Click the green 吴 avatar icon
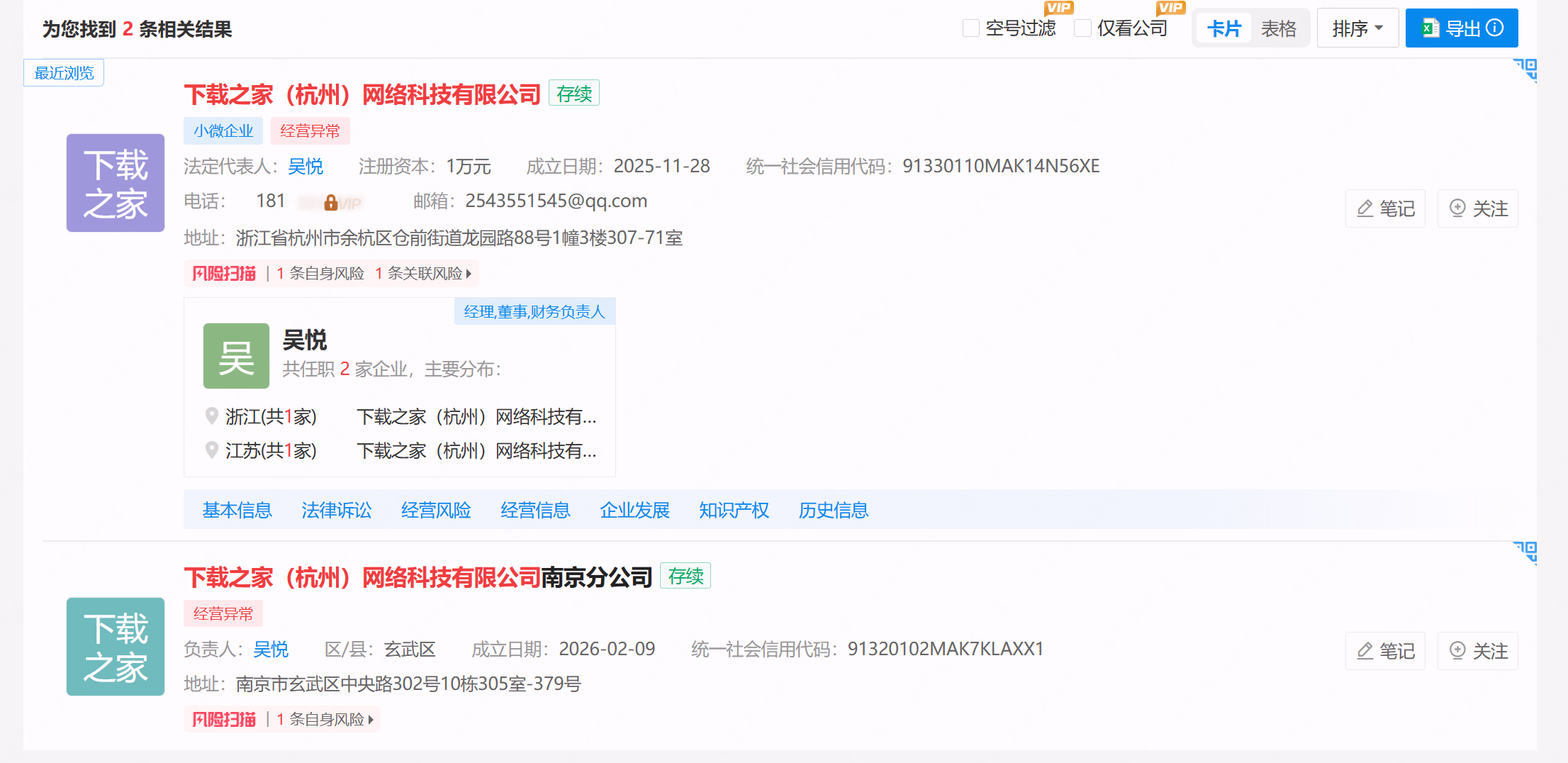Screen dimensions: 1568x763 pyautogui.click(x=236, y=356)
